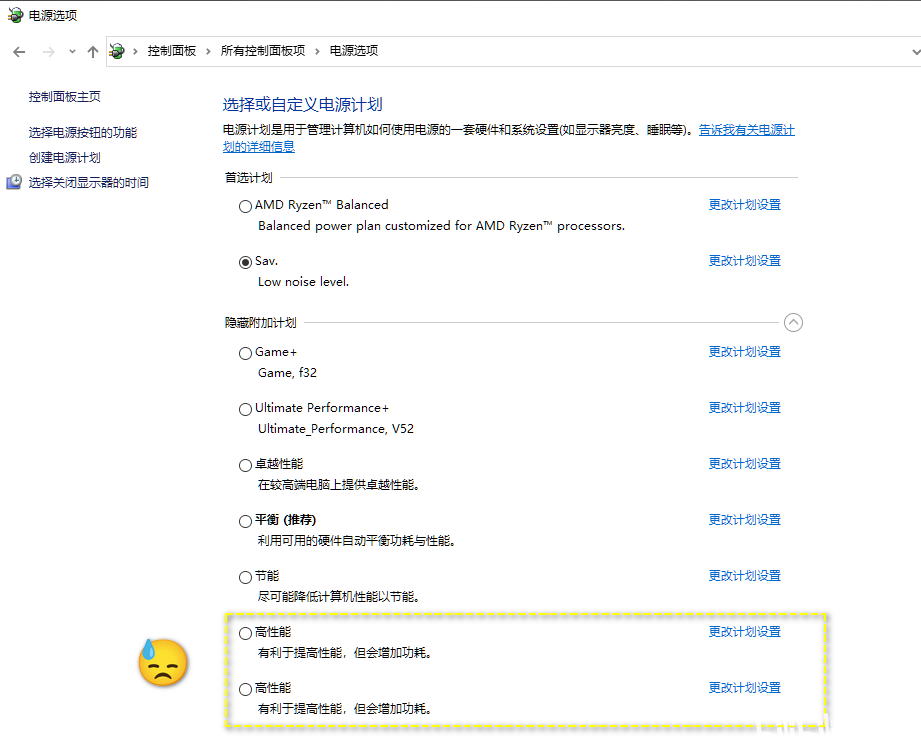This screenshot has width=921, height=745.
Task: Go up one level with up arrow
Action: [93, 52]
